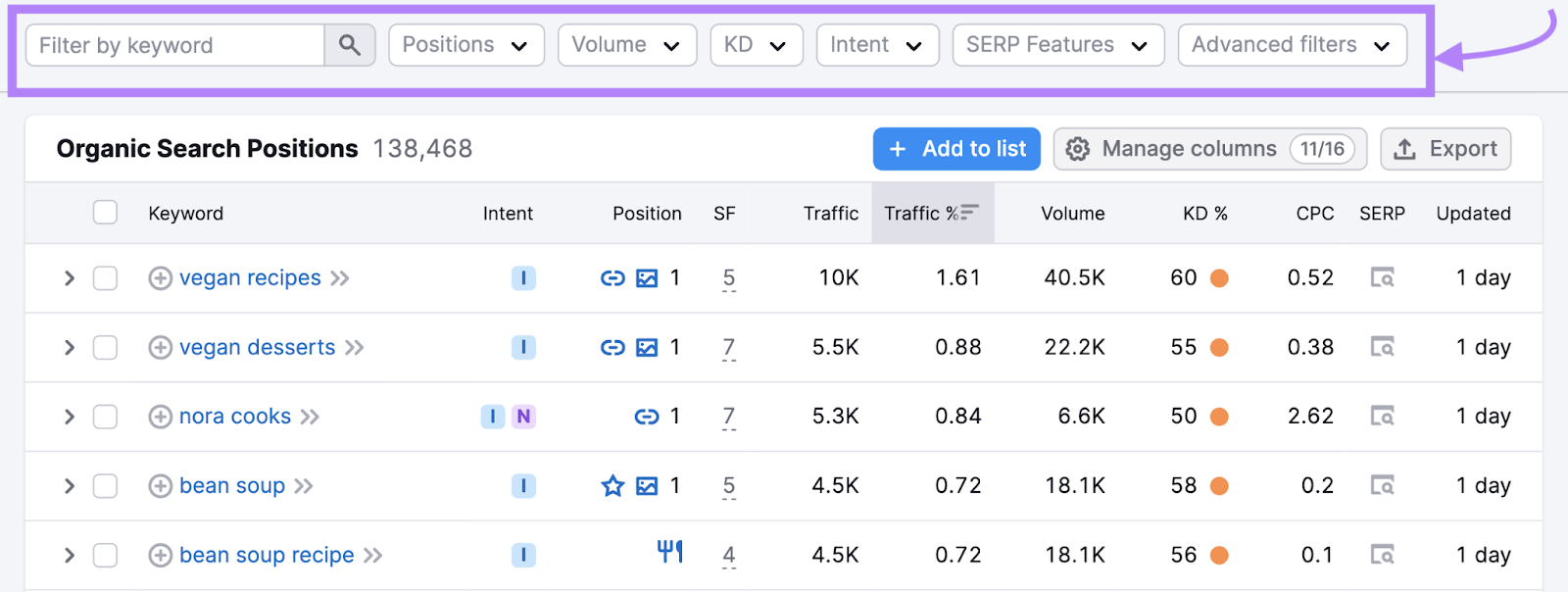
Task: Expand the vegan desserts row details
Action: [x=69, y=348]
